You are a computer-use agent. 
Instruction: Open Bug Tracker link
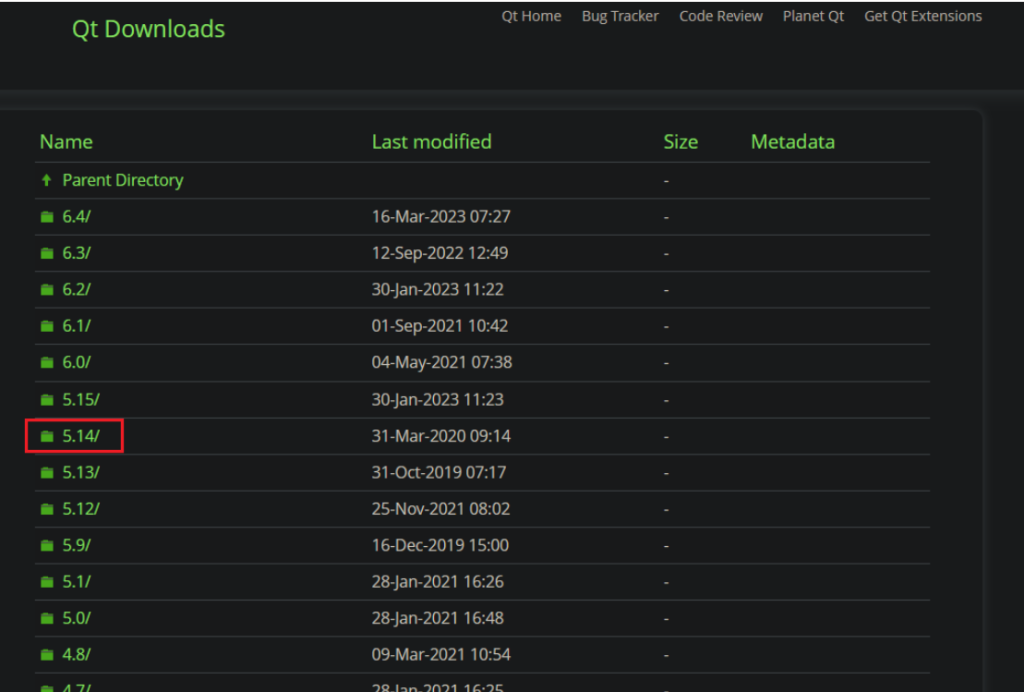[x=620, y=16]
